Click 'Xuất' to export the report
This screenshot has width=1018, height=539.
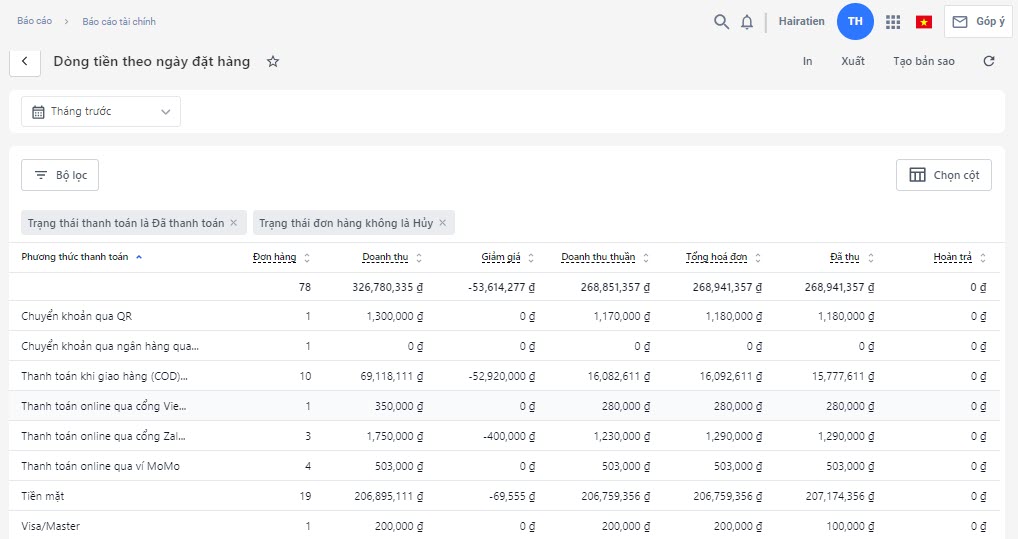[853, 62]
